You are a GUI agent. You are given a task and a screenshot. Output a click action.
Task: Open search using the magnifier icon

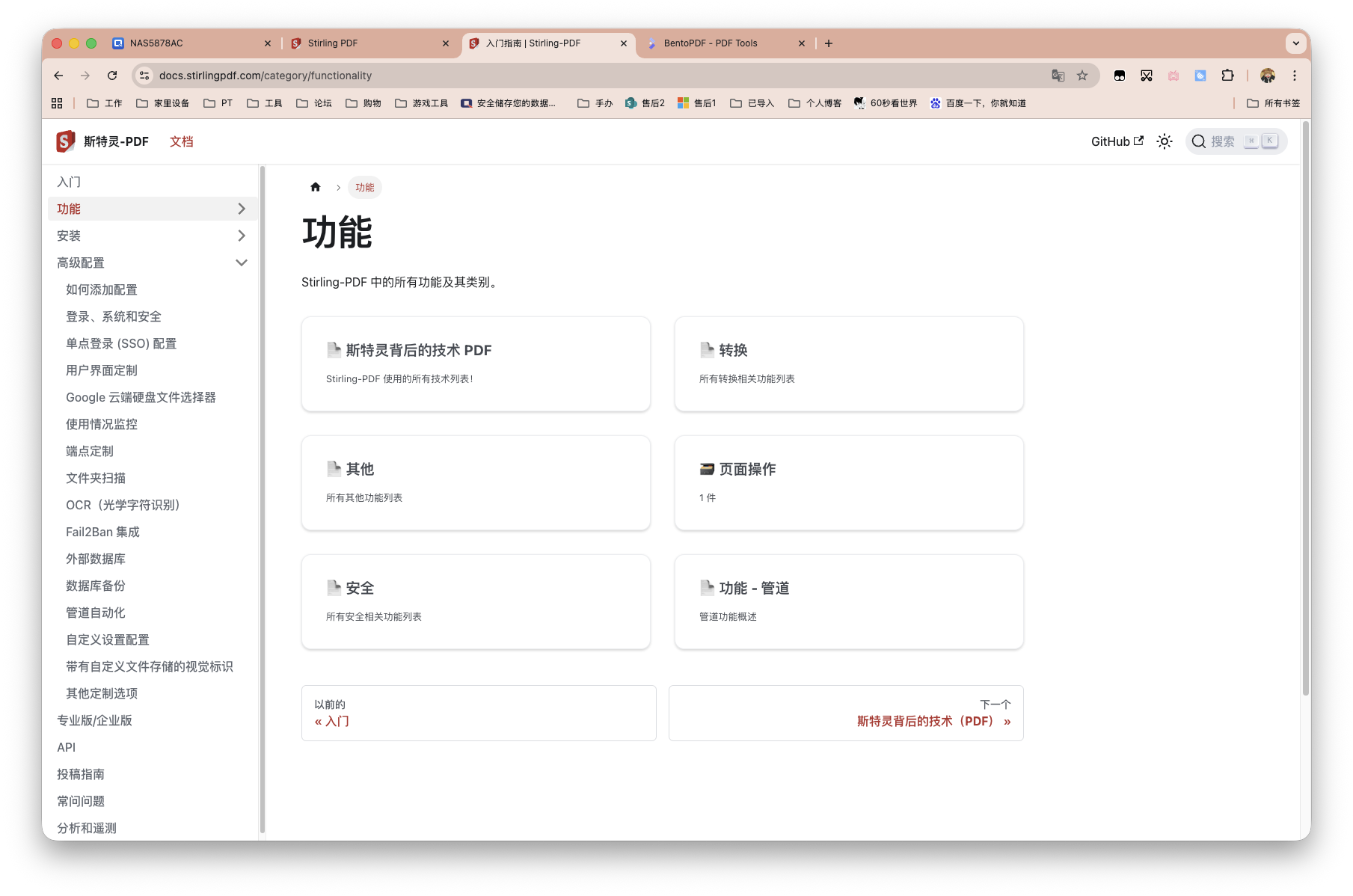[x=1199, y=141]
